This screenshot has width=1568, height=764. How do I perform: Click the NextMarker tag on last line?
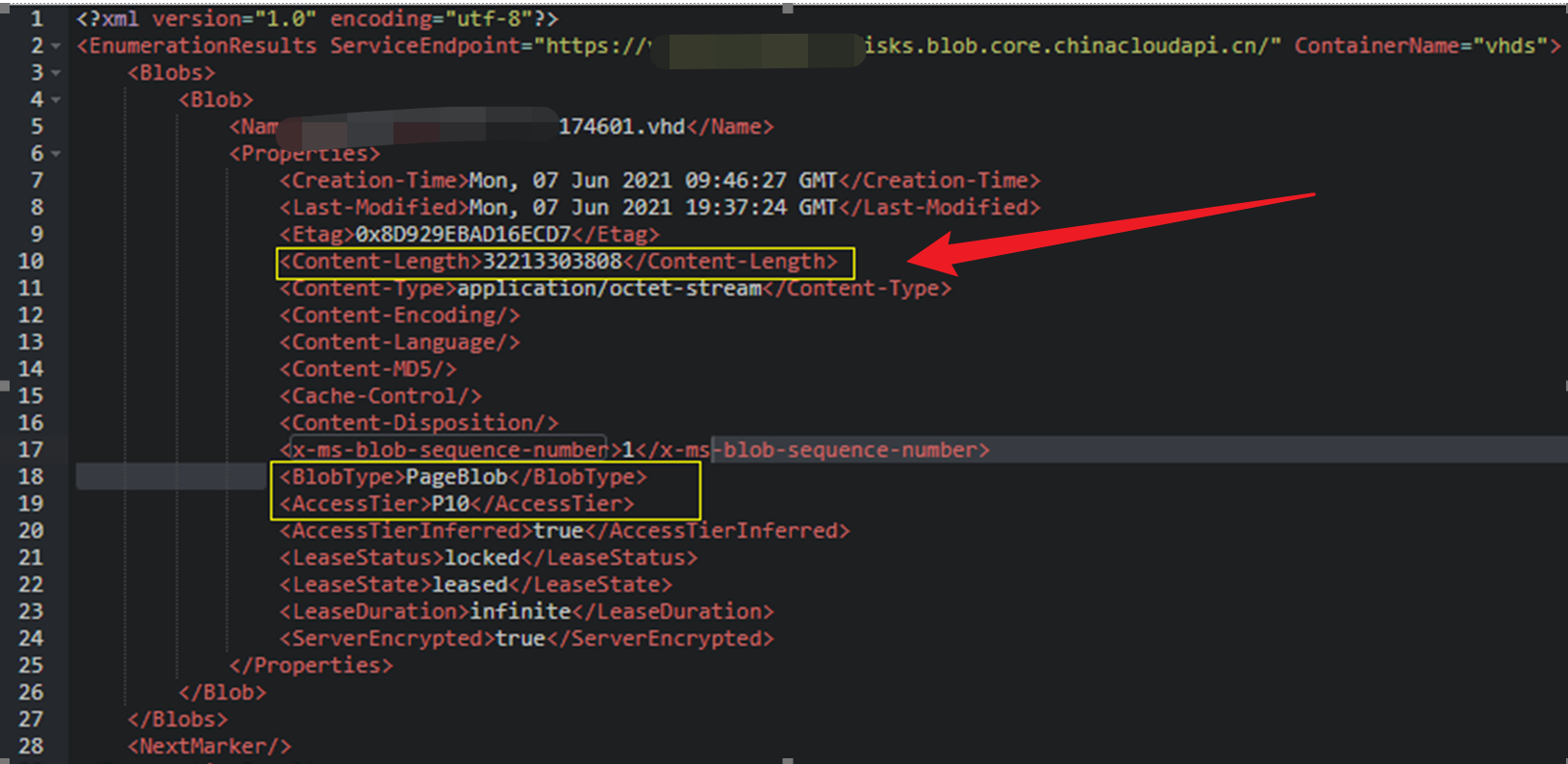tap(209, 747)
